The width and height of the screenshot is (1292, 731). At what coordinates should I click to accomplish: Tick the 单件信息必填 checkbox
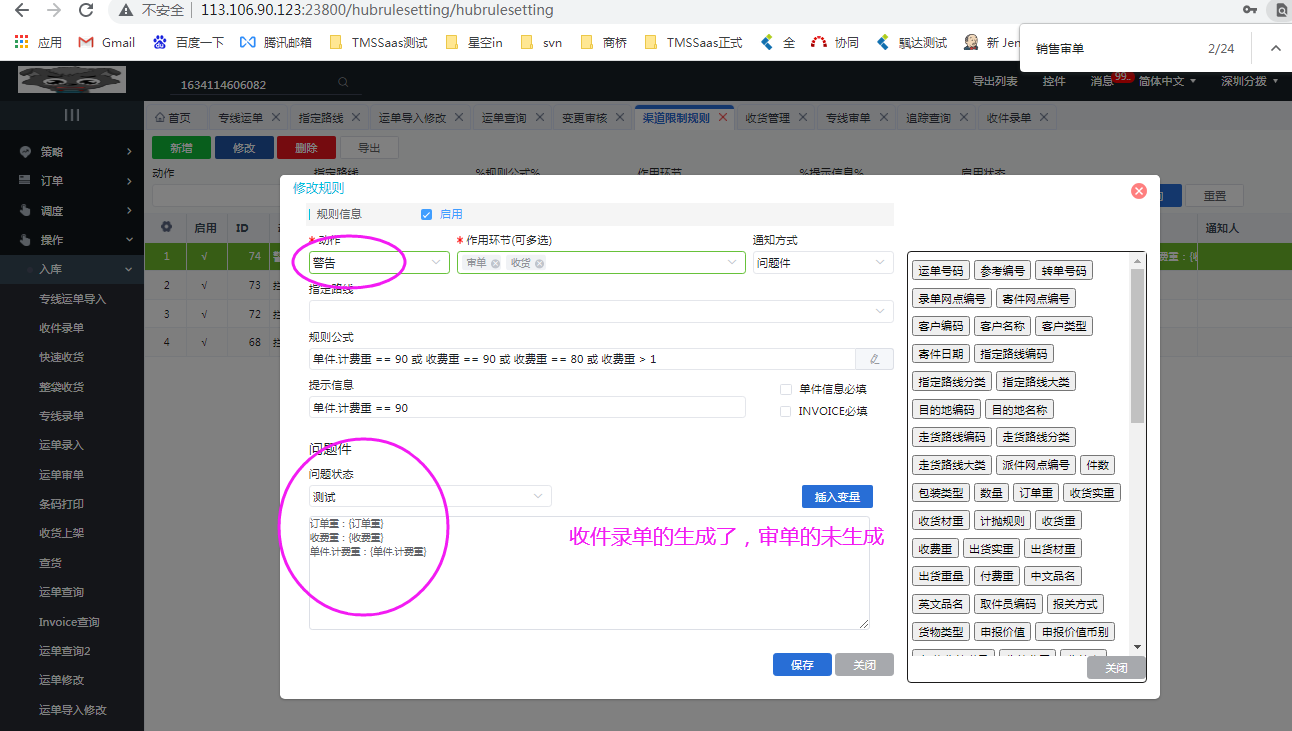pyautogui.click(x=785, y=389)
